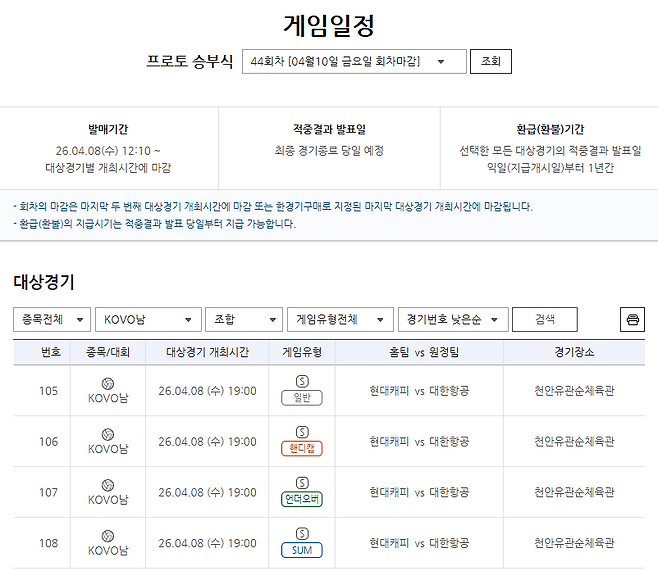This screenshot has height=571, width=658.
Task: Click venue 천안유관순체육관 in row 107
Action: (x=574, y=493)
